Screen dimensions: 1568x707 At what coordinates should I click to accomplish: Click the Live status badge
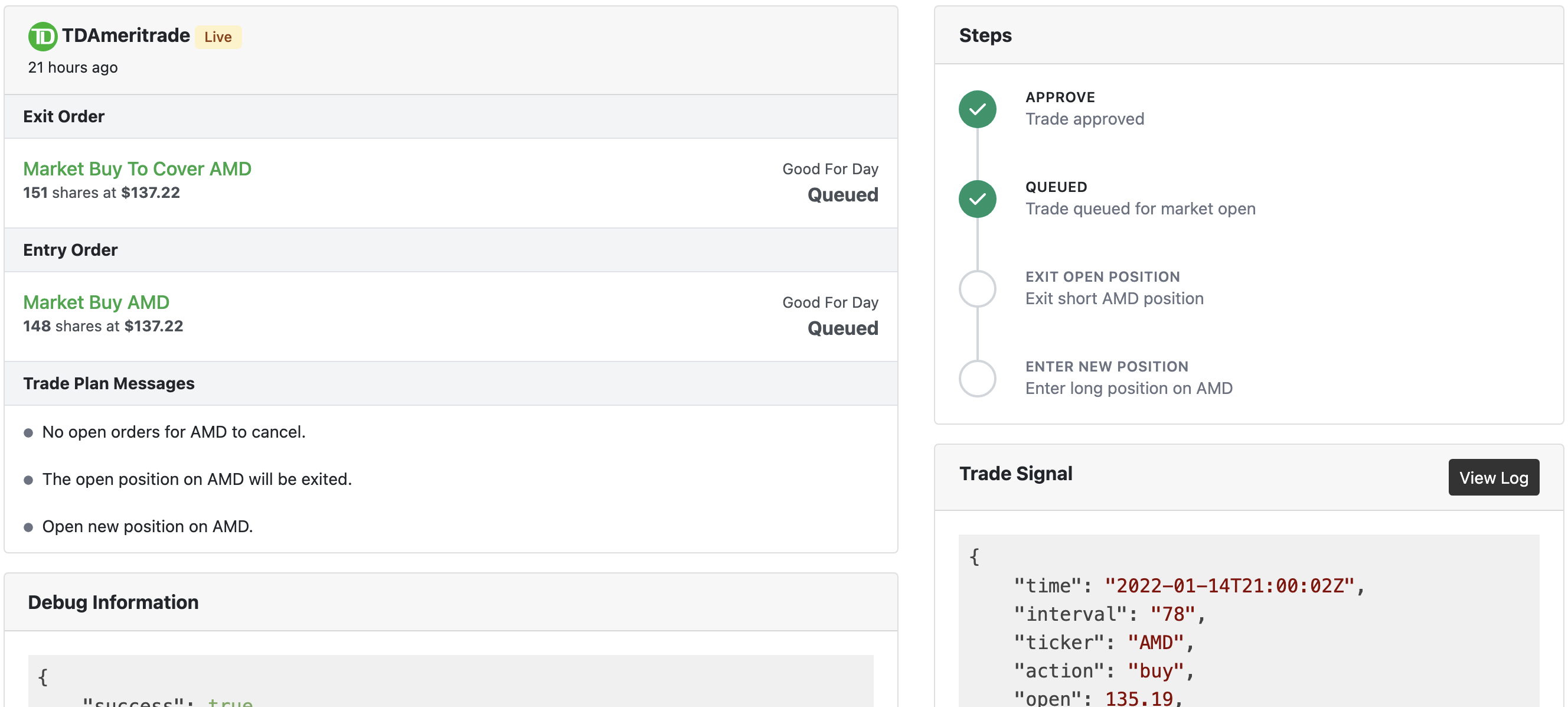click(x=218, y=37)
